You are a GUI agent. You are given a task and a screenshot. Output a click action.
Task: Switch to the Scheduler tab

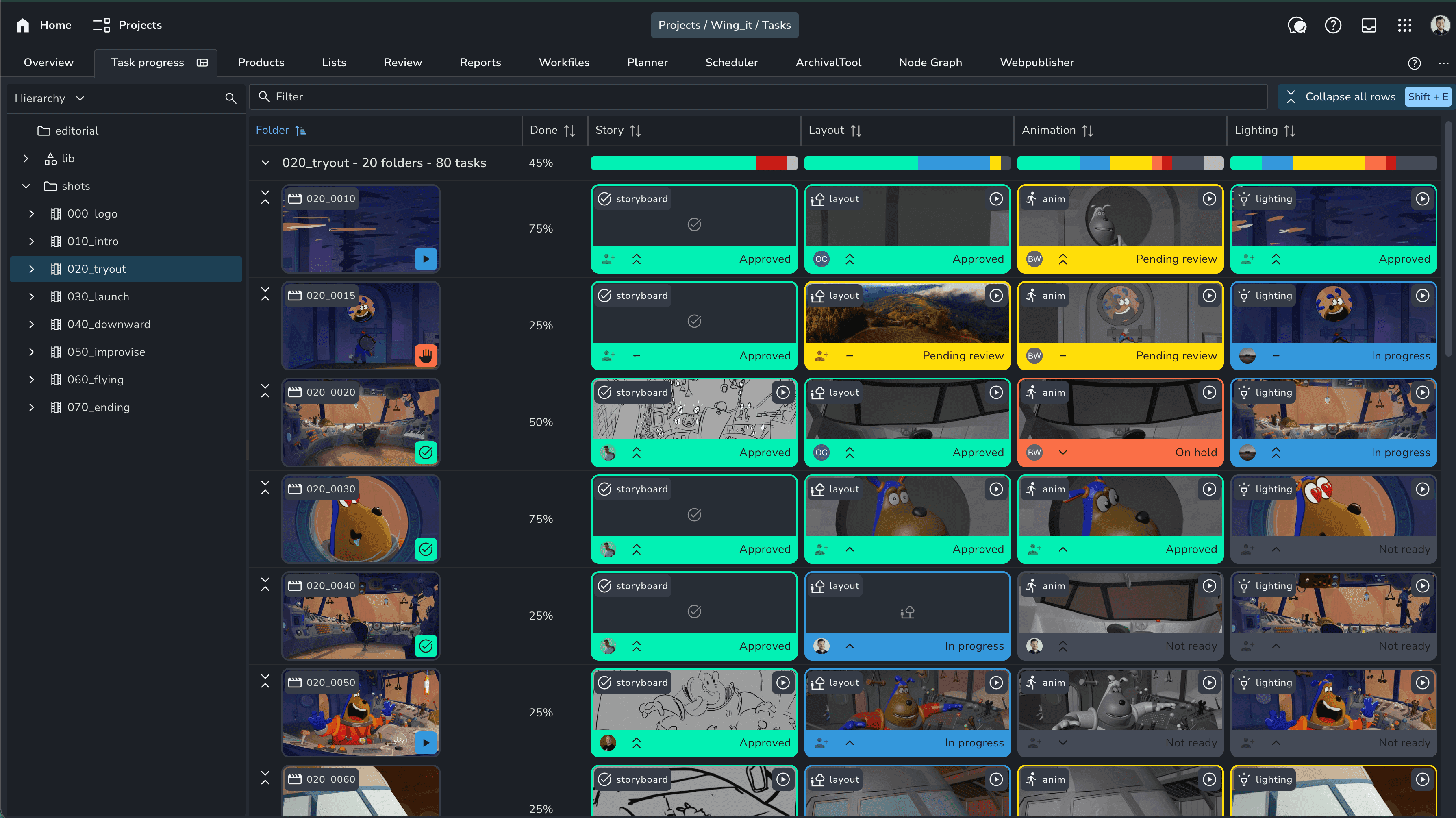coord(731,63)
